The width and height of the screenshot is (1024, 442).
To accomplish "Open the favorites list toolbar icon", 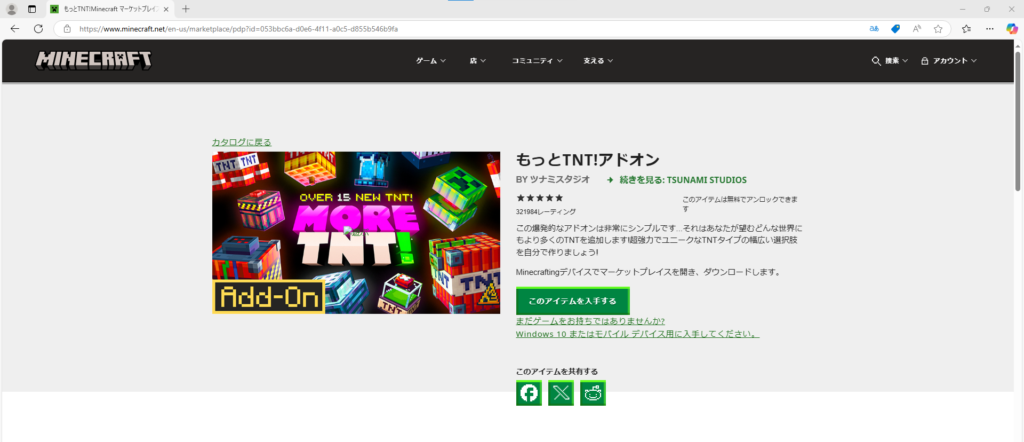I will click(966, 29).
